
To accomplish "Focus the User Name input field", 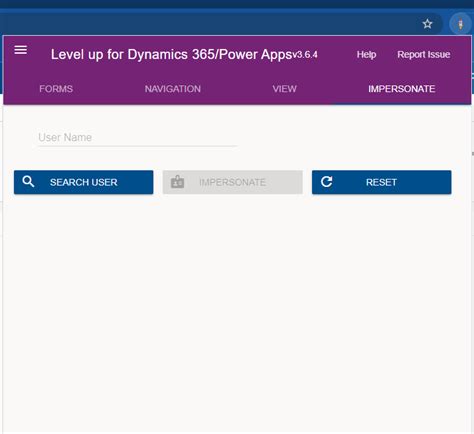I will tap(137, 137).
